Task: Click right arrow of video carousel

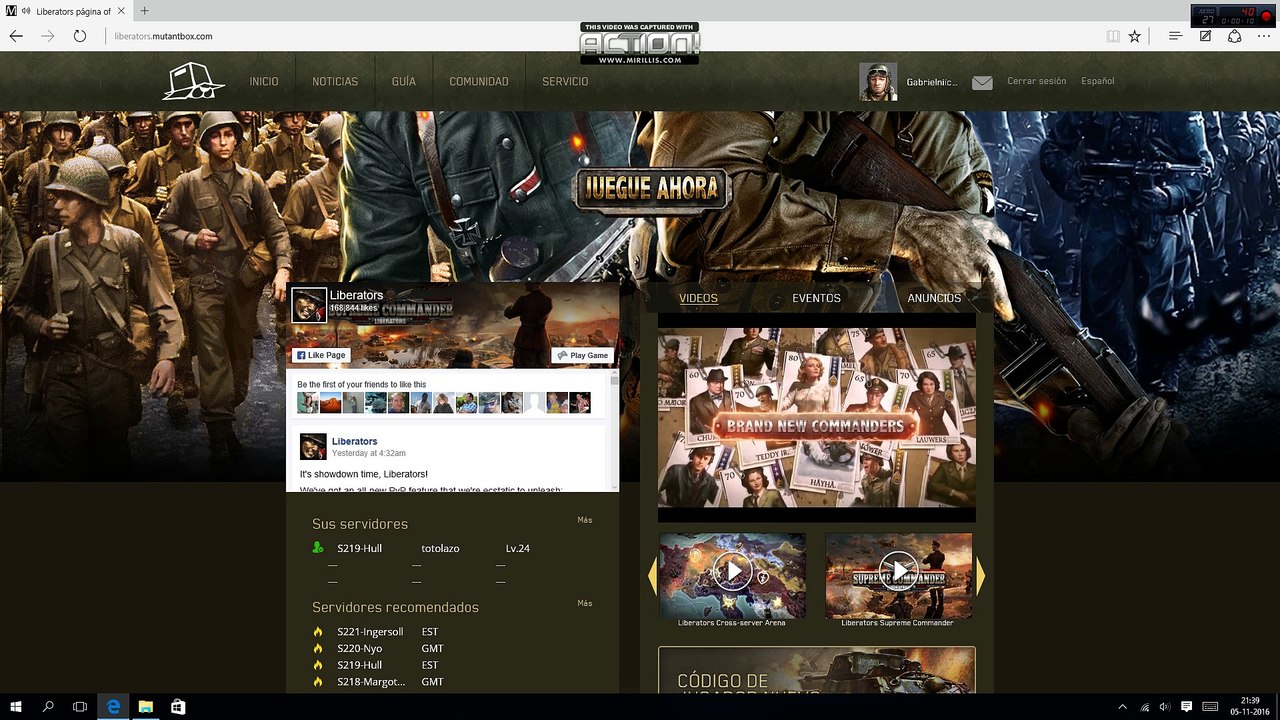Action: point(981,576)
